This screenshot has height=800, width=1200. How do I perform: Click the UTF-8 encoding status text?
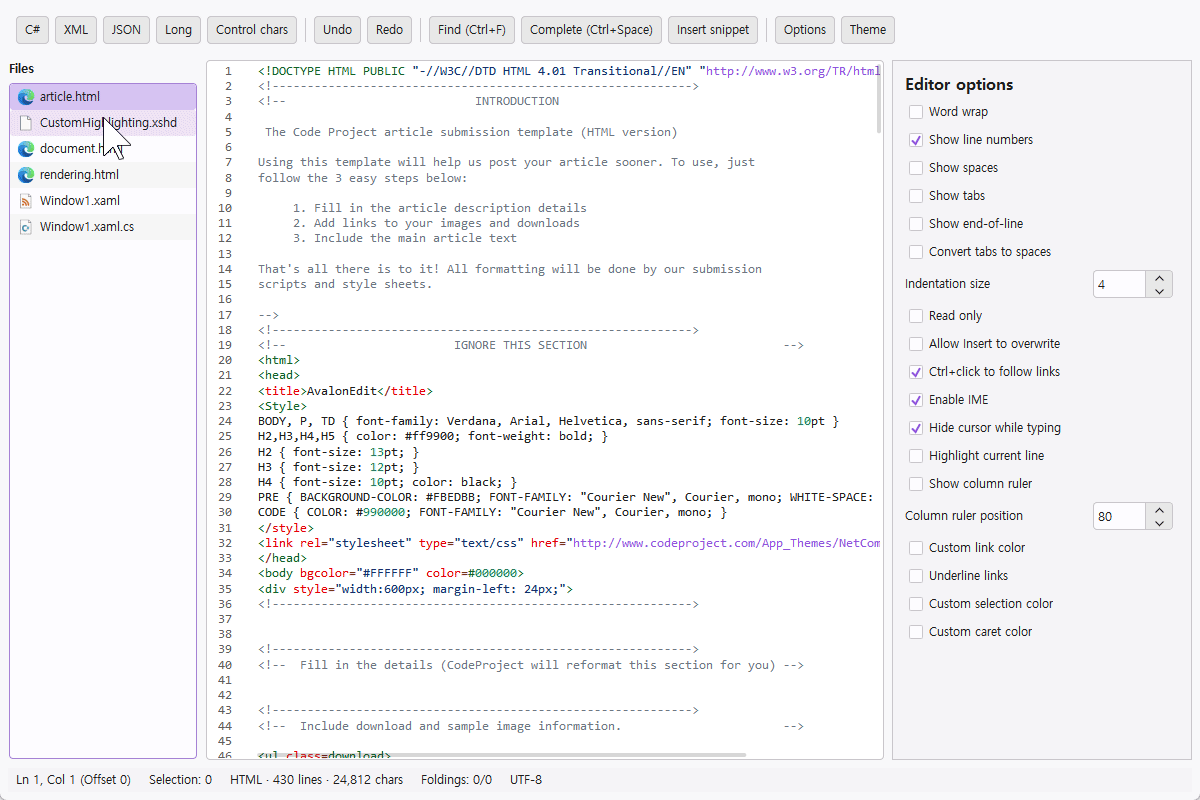(526, 780)
